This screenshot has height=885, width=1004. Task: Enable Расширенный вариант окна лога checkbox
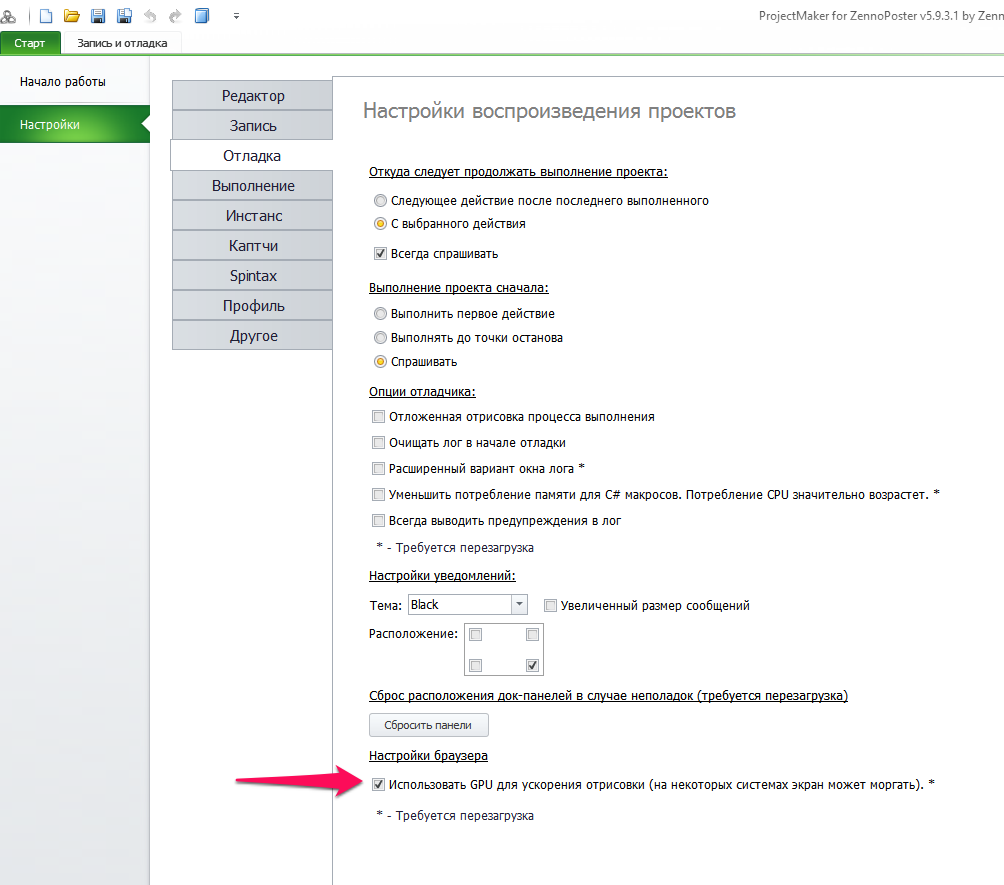pos(378,469)
